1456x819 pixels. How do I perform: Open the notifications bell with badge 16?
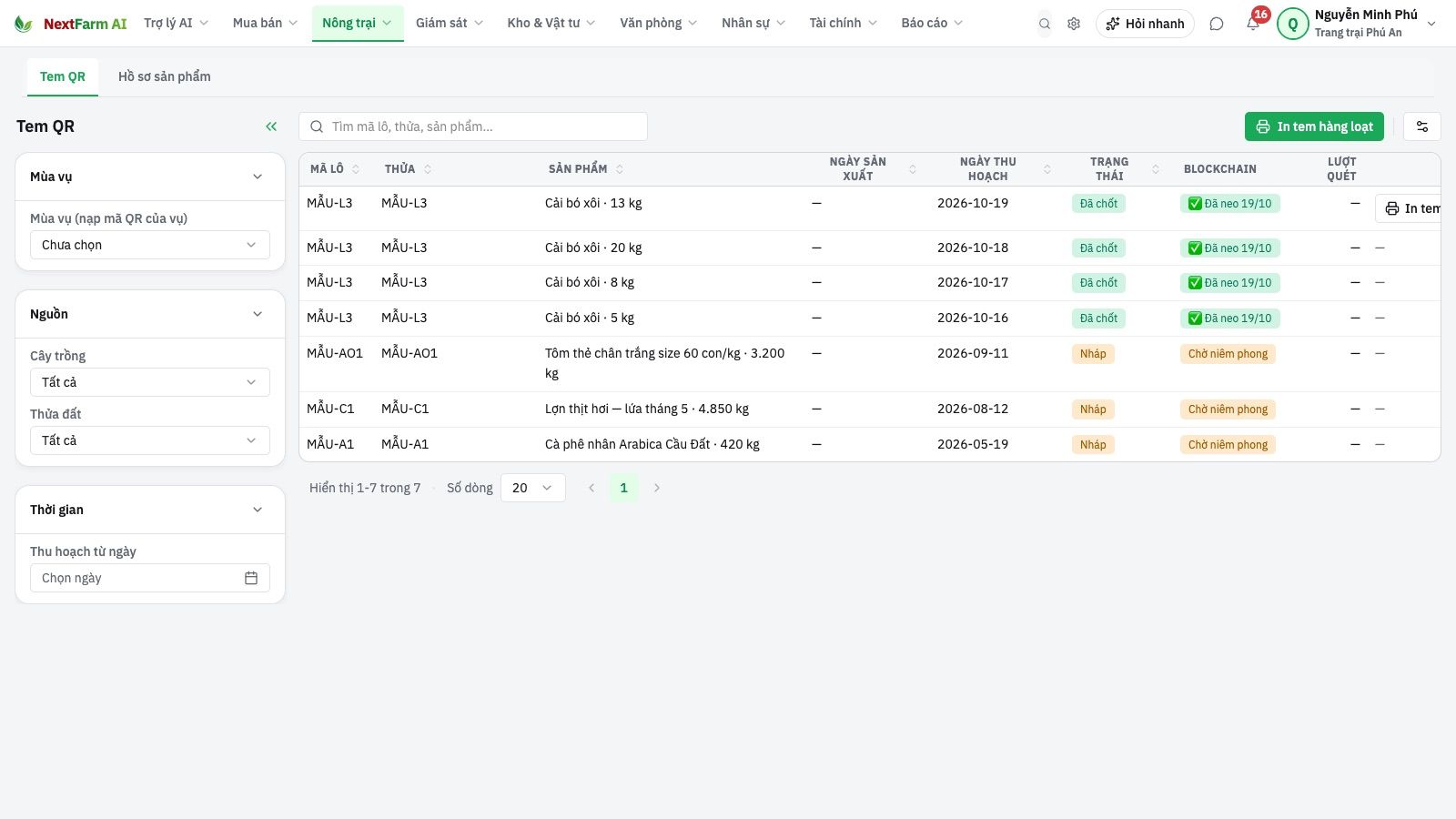point(1253,24)
